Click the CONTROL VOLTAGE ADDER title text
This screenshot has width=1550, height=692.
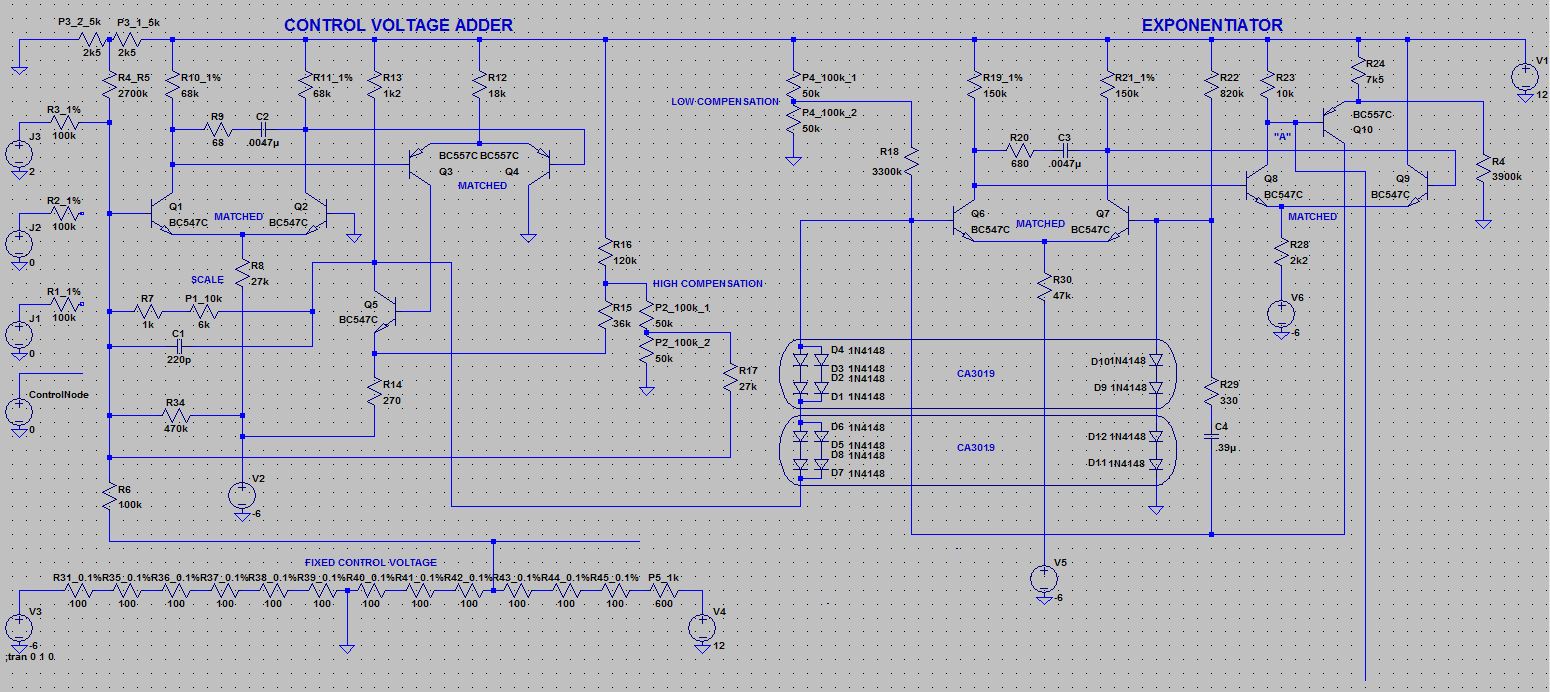398,27
